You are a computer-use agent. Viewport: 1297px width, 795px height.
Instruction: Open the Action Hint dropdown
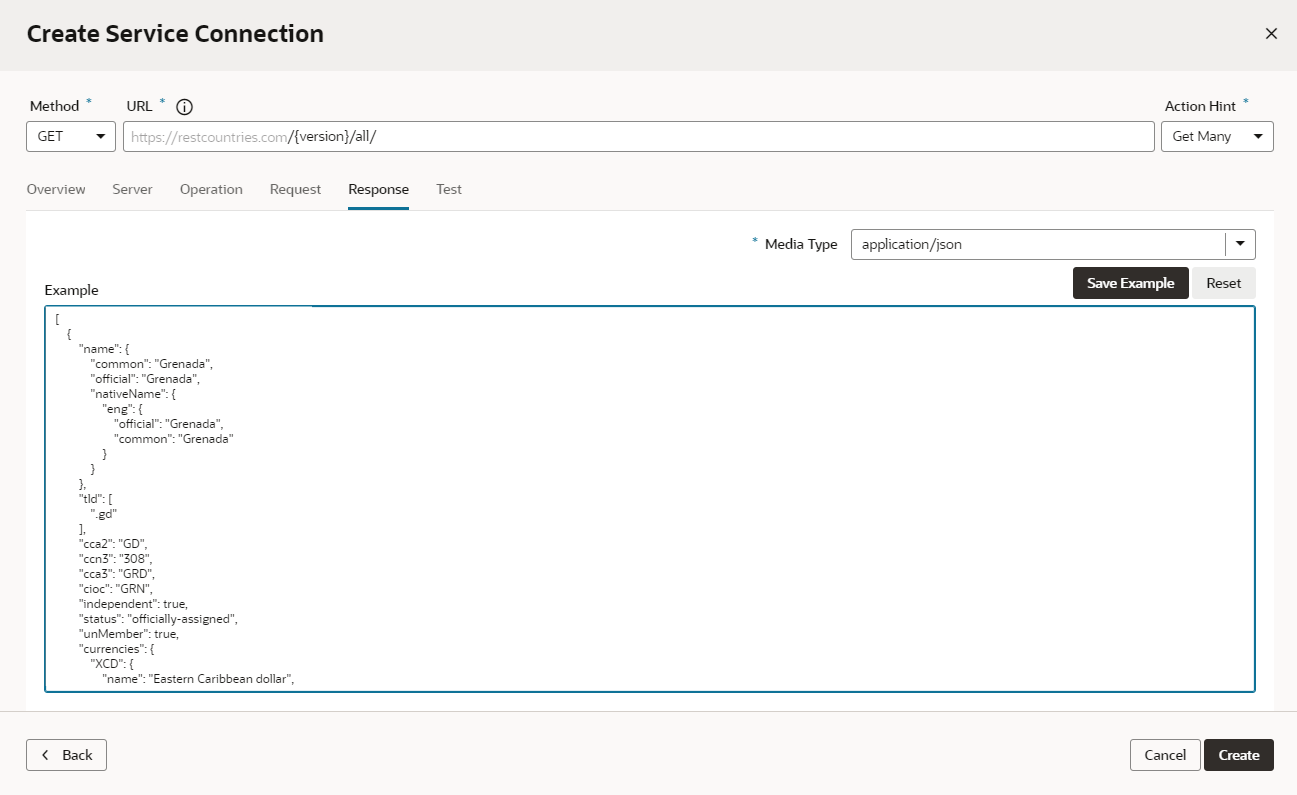pyautogui.click(x=1217, y=136)
